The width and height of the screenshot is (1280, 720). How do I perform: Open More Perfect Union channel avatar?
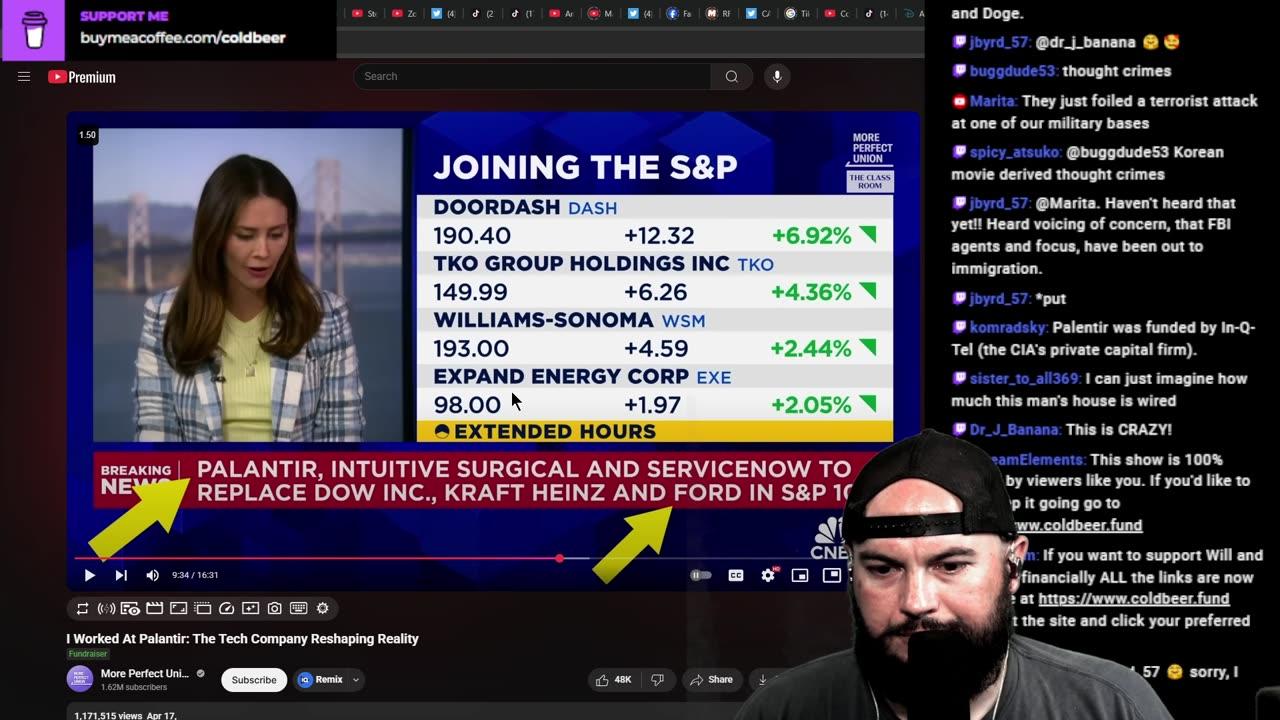[80, 679]
